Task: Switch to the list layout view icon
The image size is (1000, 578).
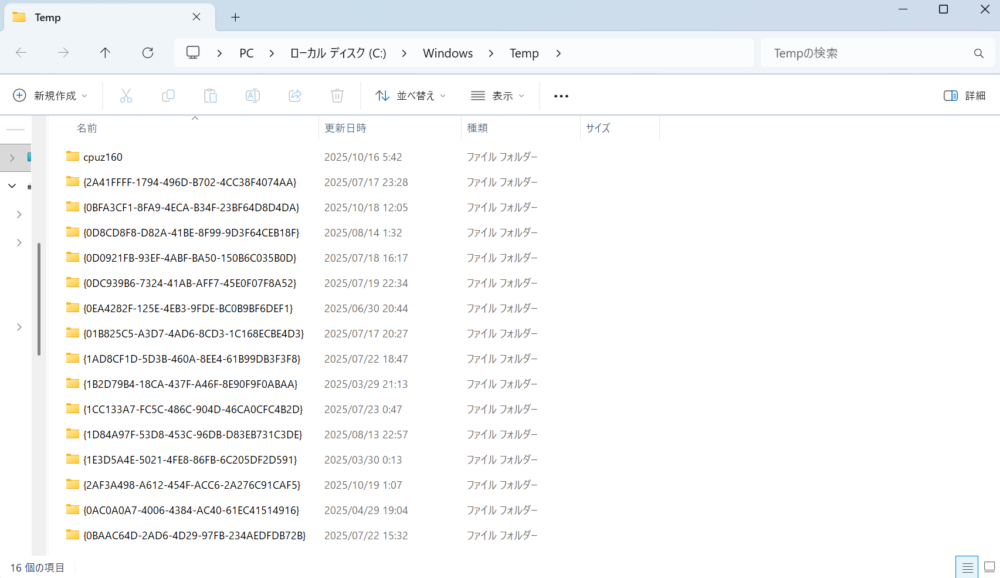Action: 966,567
